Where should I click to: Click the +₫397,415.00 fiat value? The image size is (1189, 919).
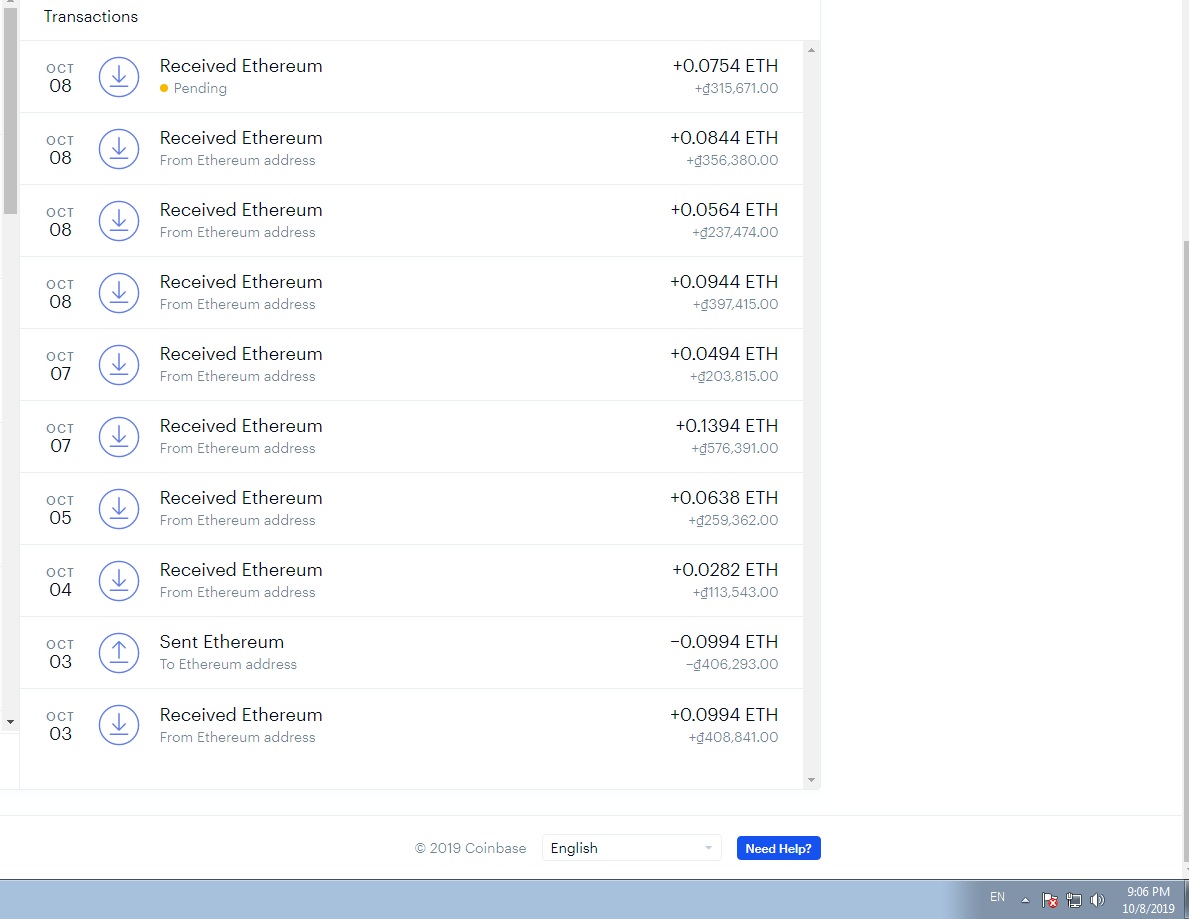tap(735, 304)
